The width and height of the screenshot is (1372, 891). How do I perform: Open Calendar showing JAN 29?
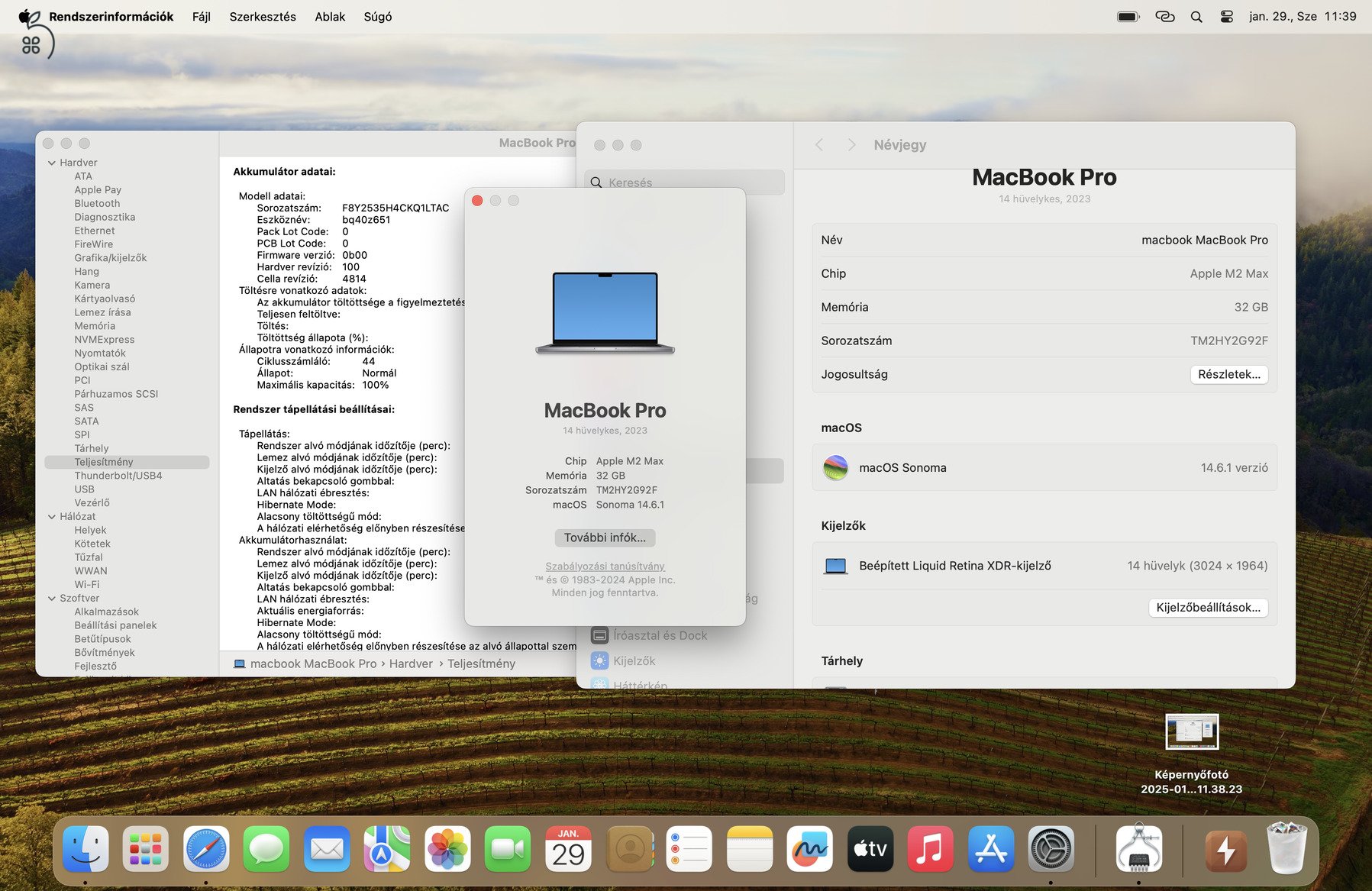pyautogui.click(x=568, y=848)
